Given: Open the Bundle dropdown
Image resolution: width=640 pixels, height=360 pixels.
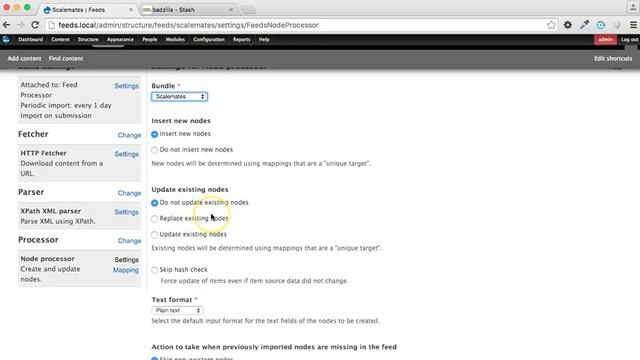Looking at the screenshot, I should [180, 97].
